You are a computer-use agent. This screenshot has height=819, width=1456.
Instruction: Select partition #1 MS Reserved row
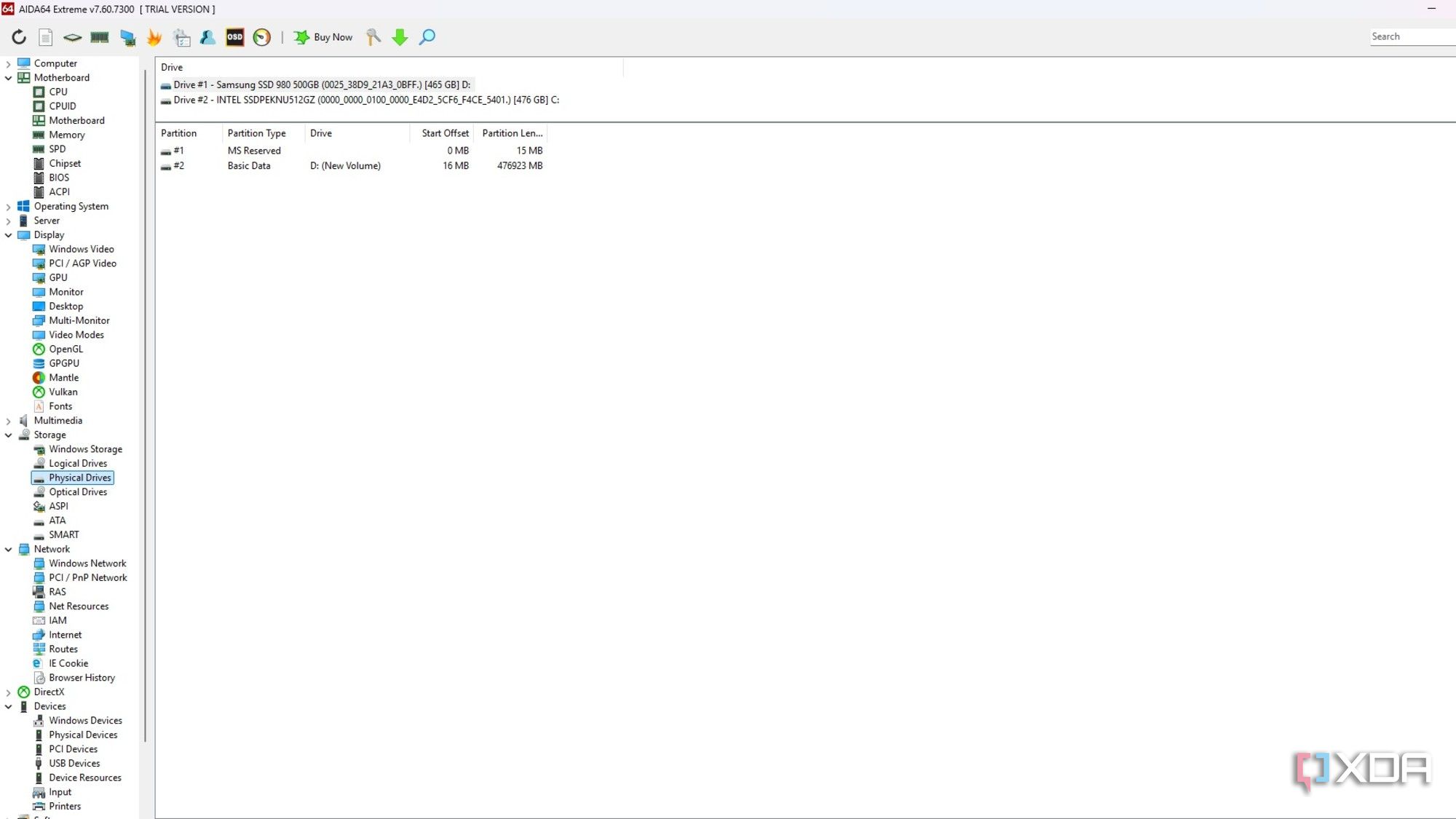[x=352, y=151]
